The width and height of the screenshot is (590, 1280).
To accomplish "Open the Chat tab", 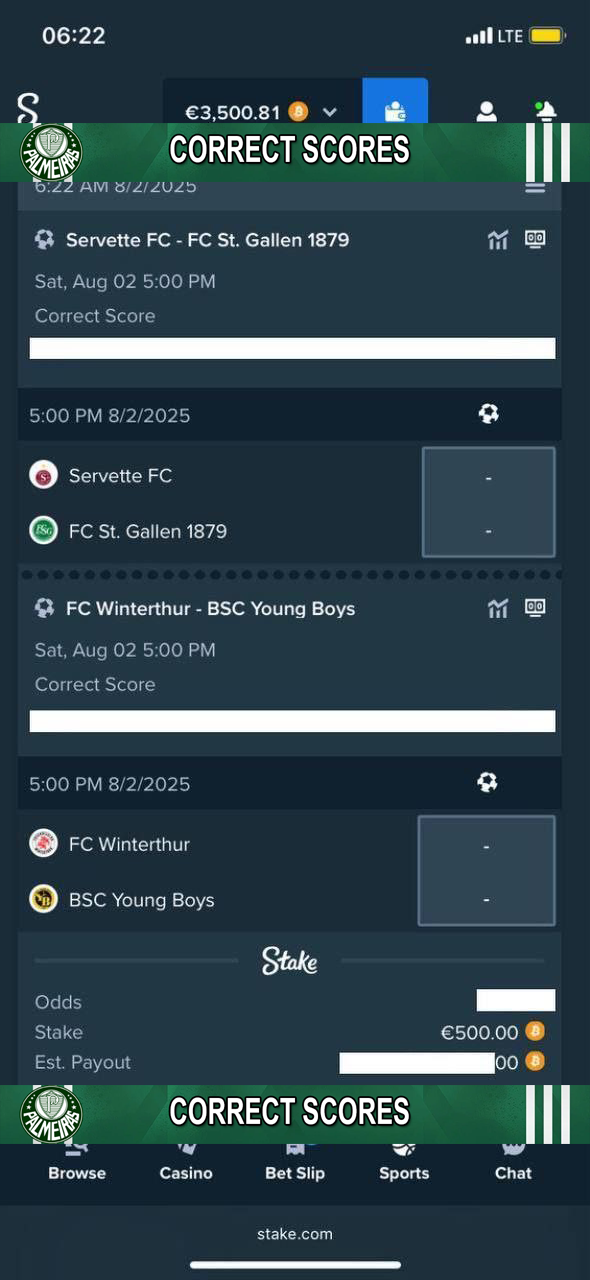I will point(513,1163).
